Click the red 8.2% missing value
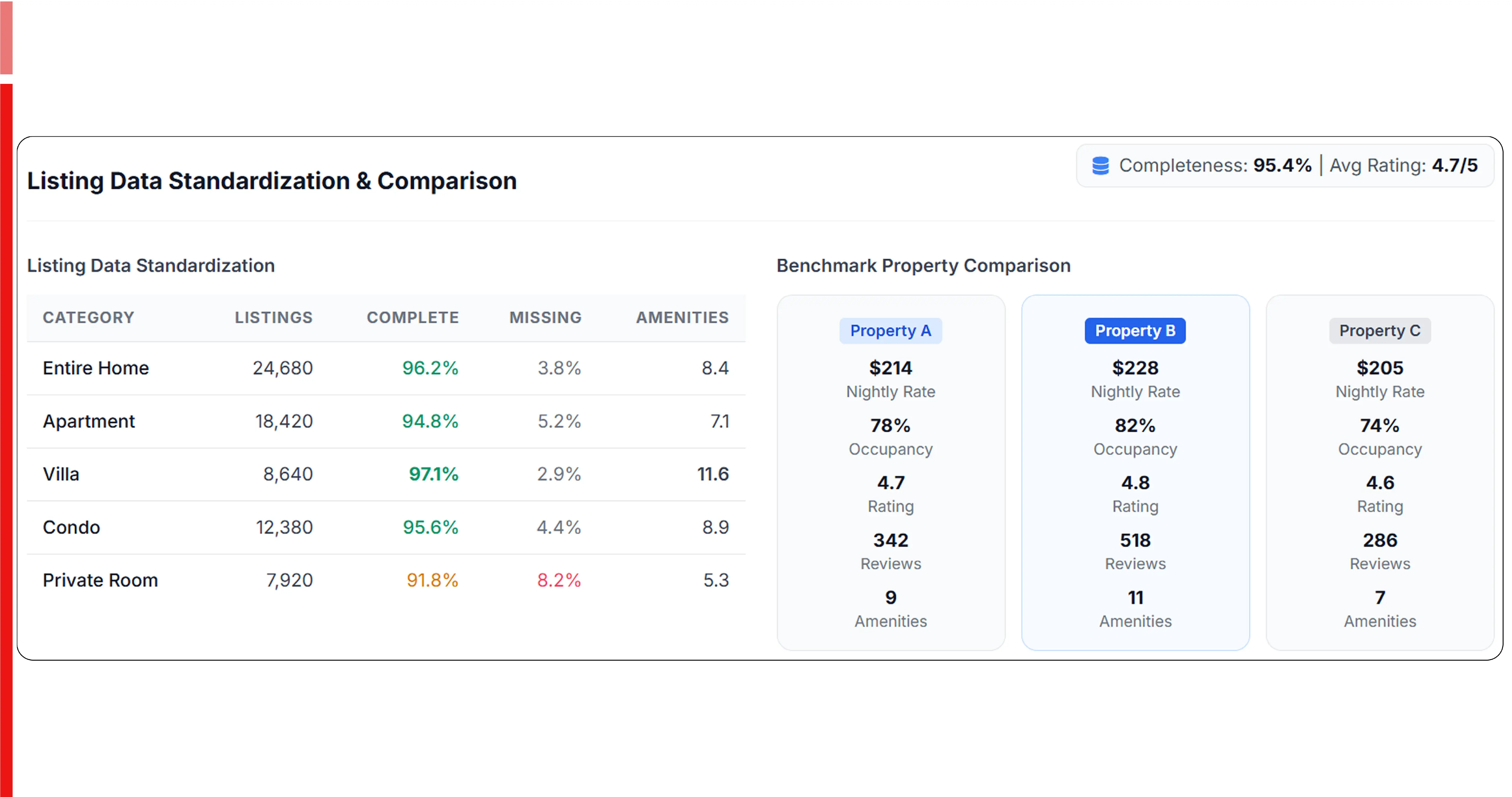The image size is (1512, 797). click(559, 580)
